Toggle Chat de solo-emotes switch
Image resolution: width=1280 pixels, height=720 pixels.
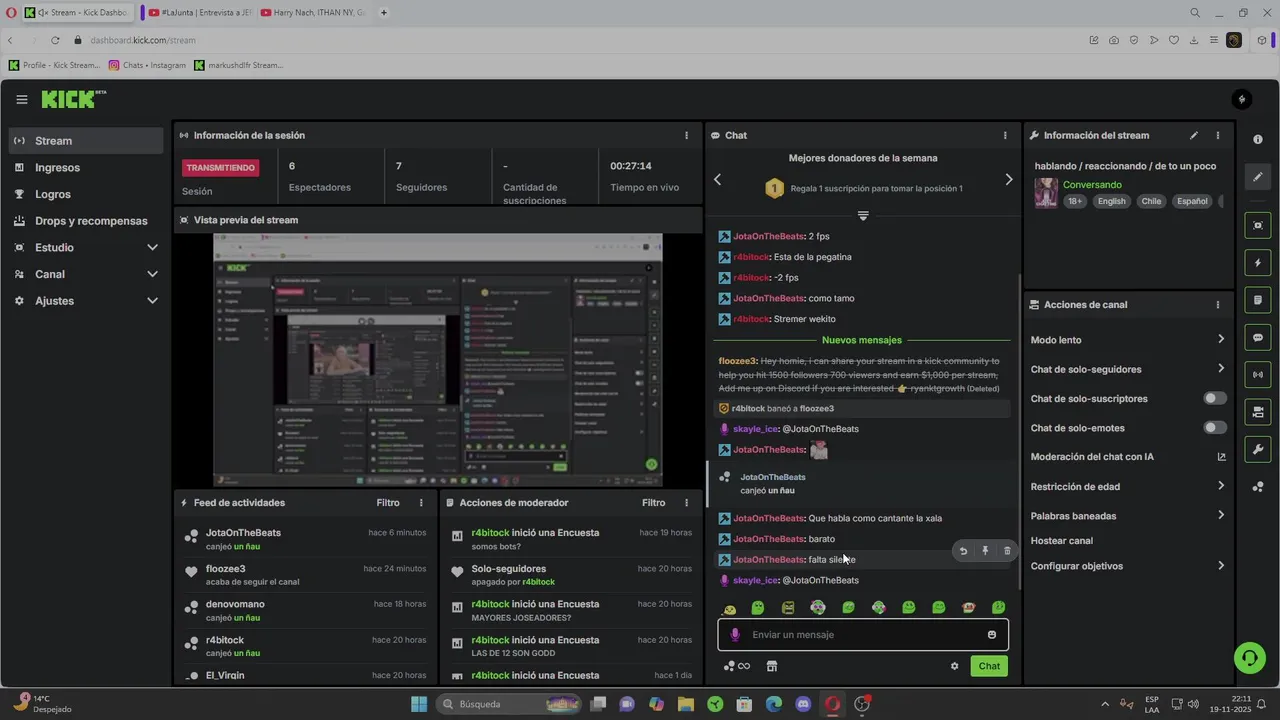1215,428
